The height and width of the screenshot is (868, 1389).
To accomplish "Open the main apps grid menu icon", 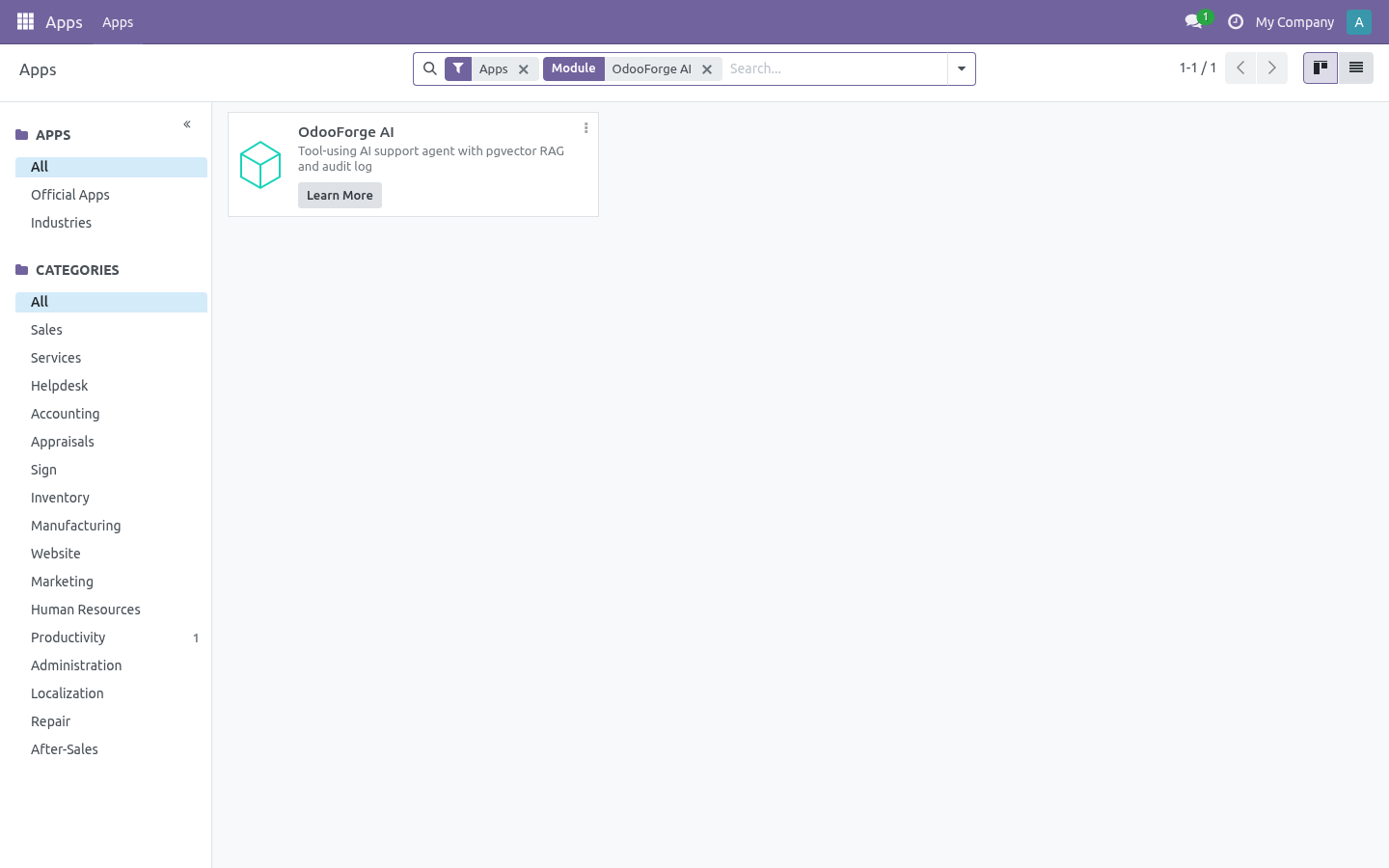I will tap(25, 21).
